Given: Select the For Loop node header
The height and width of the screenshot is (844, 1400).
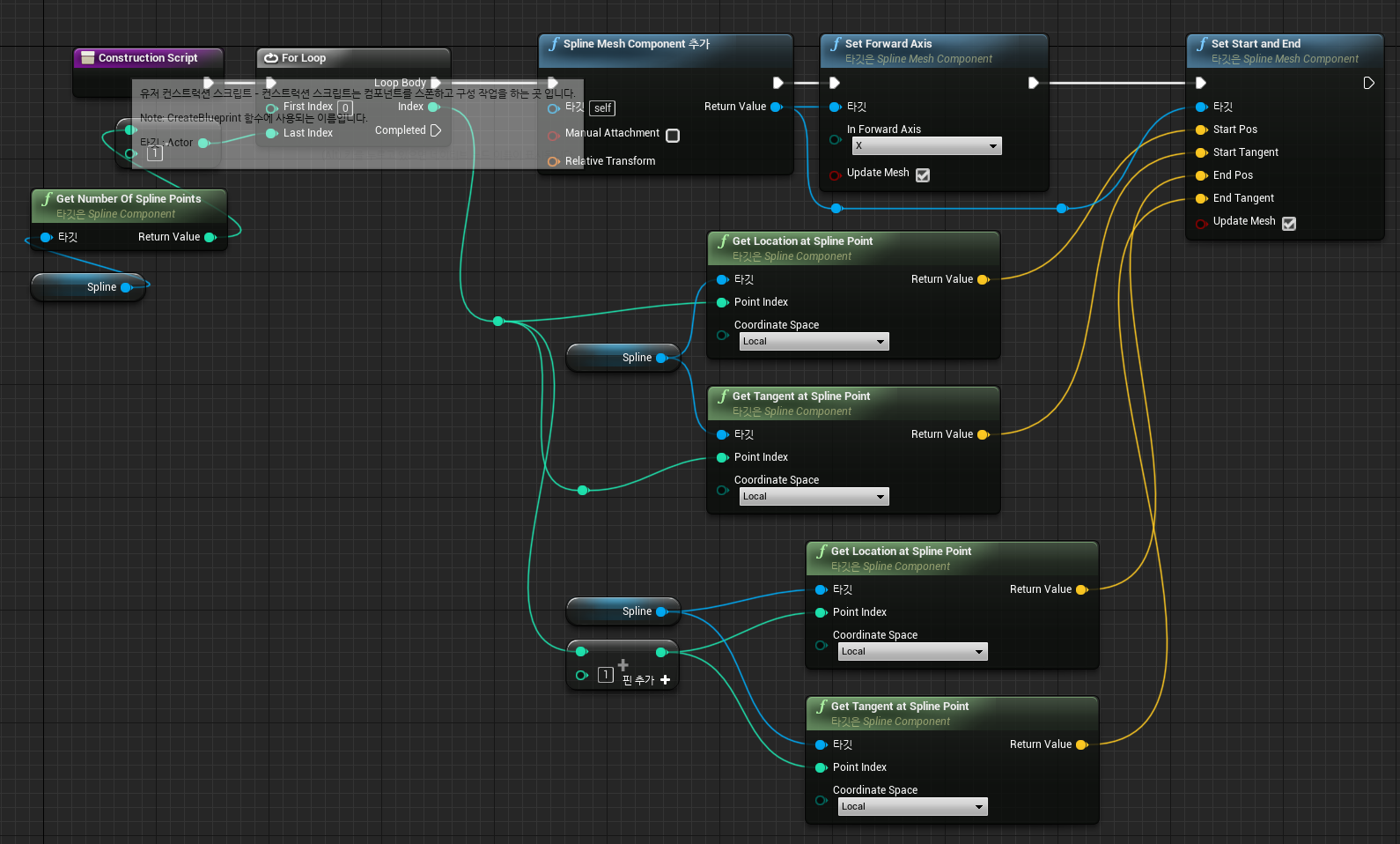Looking at the screenshot, I should [353, 58].
